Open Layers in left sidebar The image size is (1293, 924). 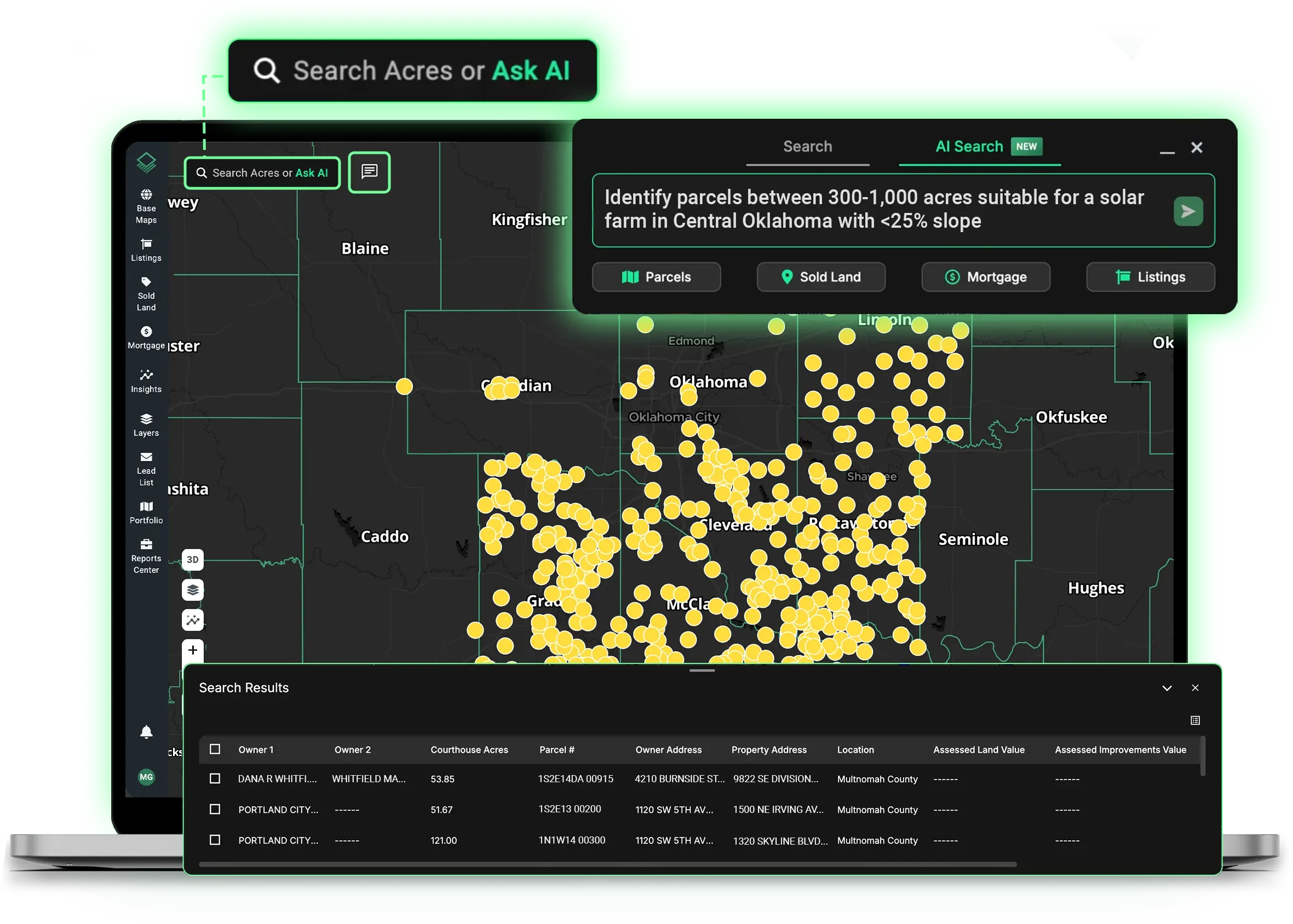(x=146, y=425)
